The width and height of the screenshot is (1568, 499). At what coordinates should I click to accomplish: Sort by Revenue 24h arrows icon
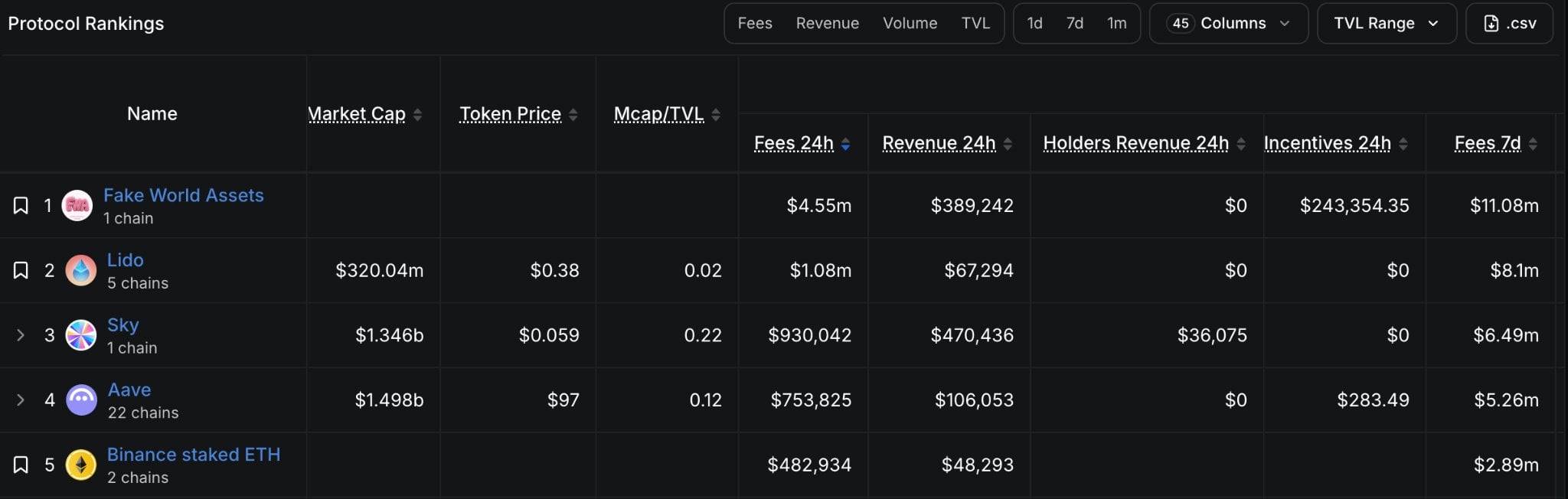(x=1008, y=144)
